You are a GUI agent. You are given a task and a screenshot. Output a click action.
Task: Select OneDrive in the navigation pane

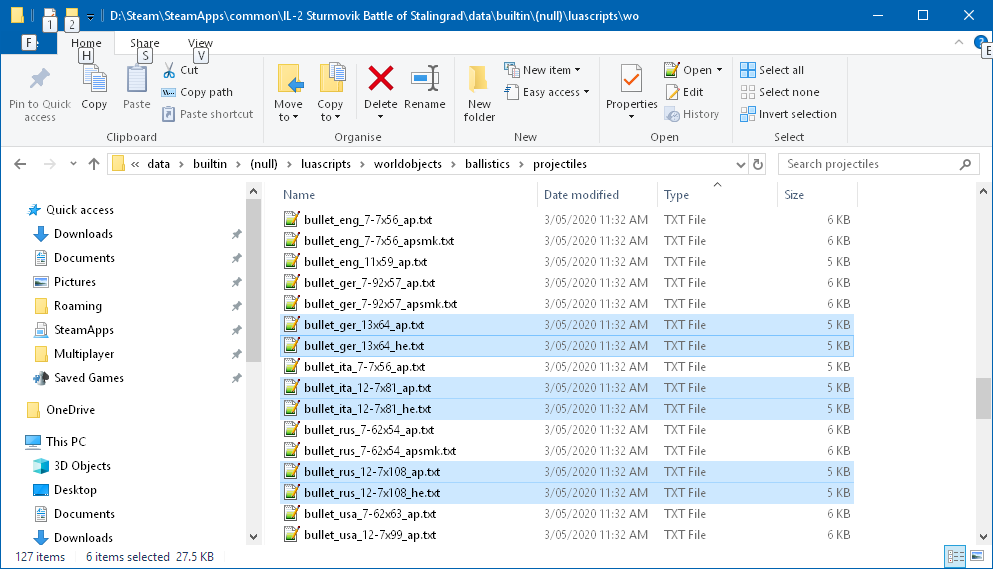tap(70, 410)
